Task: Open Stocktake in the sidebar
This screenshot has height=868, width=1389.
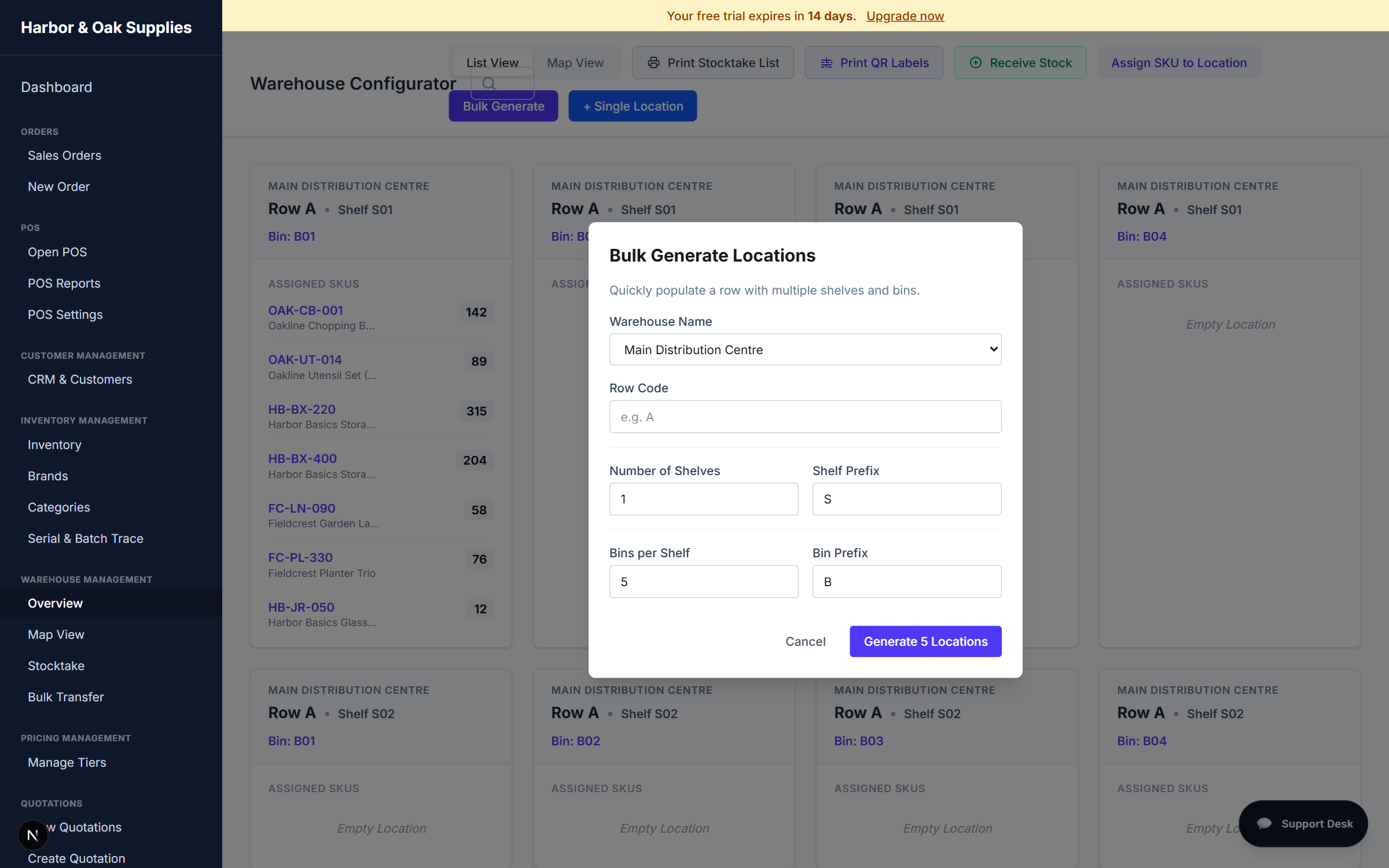Action: coord(56,665)
